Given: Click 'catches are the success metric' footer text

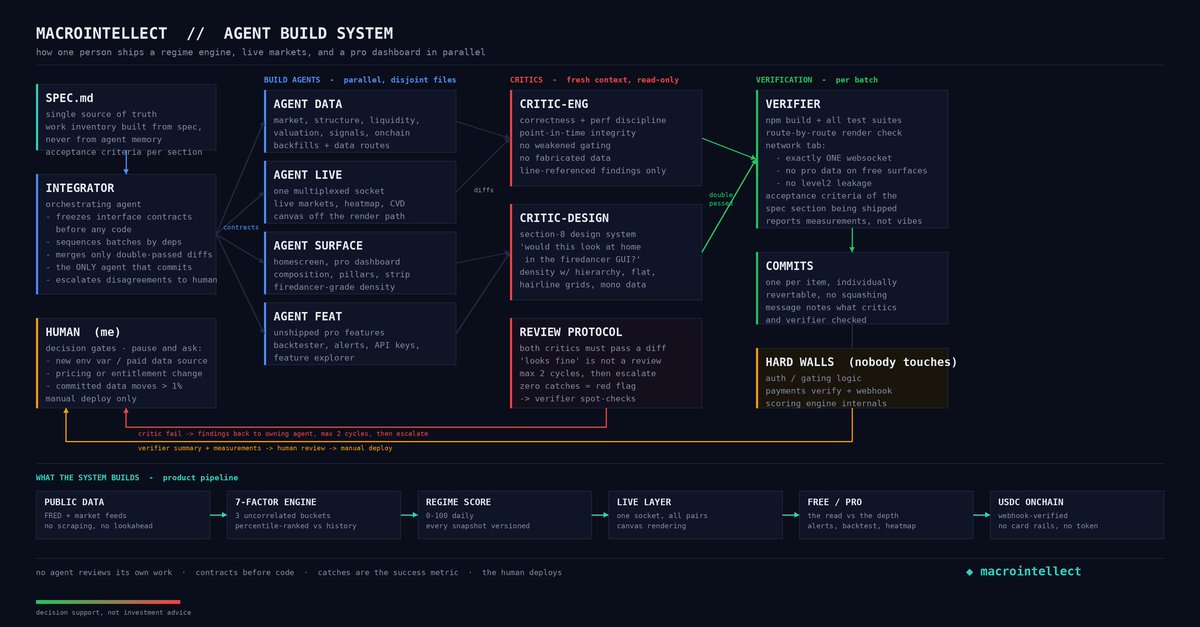Looking at the screenshot, I should pos(391,573).
